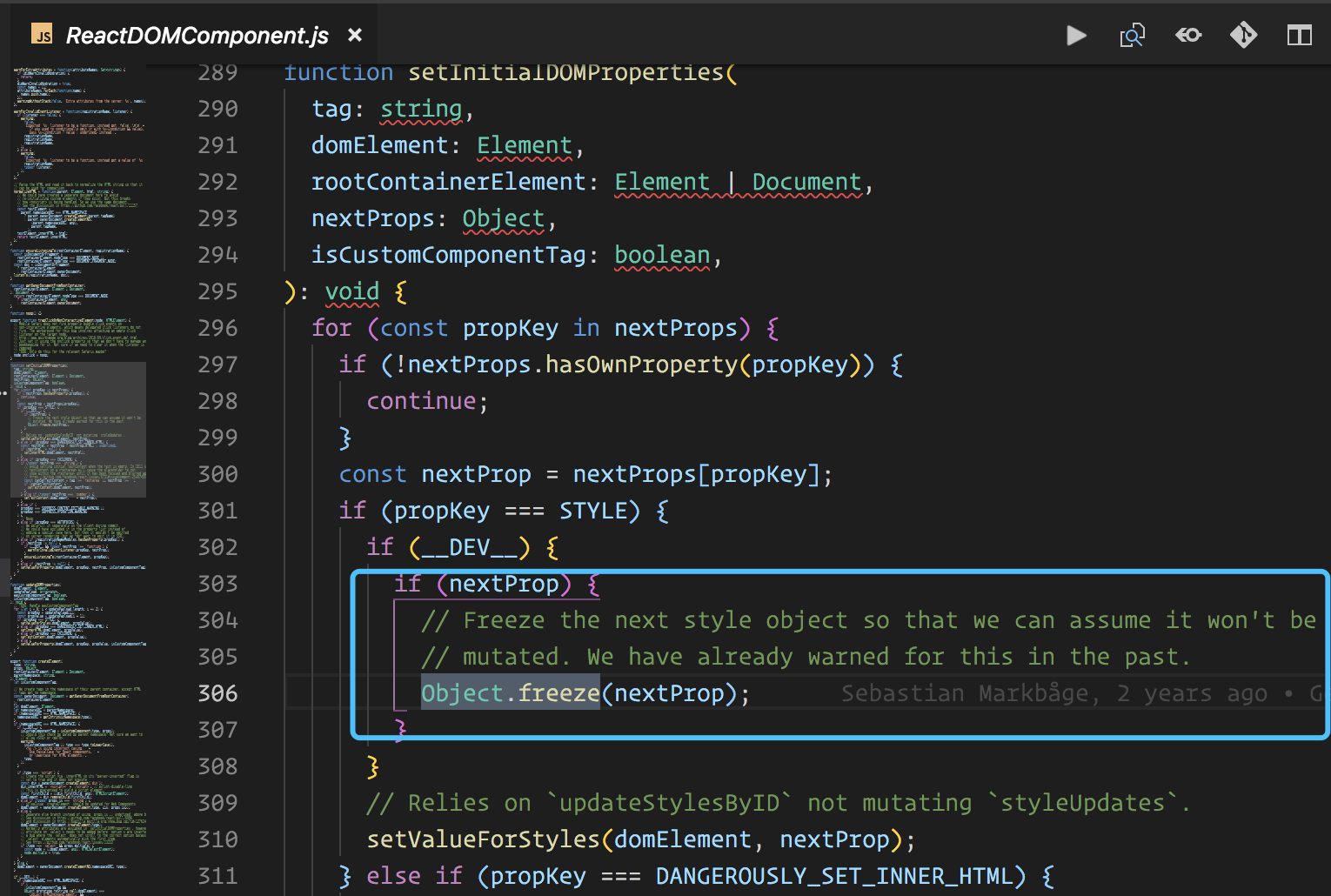This screenshot has width=1331, height=896.
Task: Click the 'void' return type
Action: pos(352,291)
